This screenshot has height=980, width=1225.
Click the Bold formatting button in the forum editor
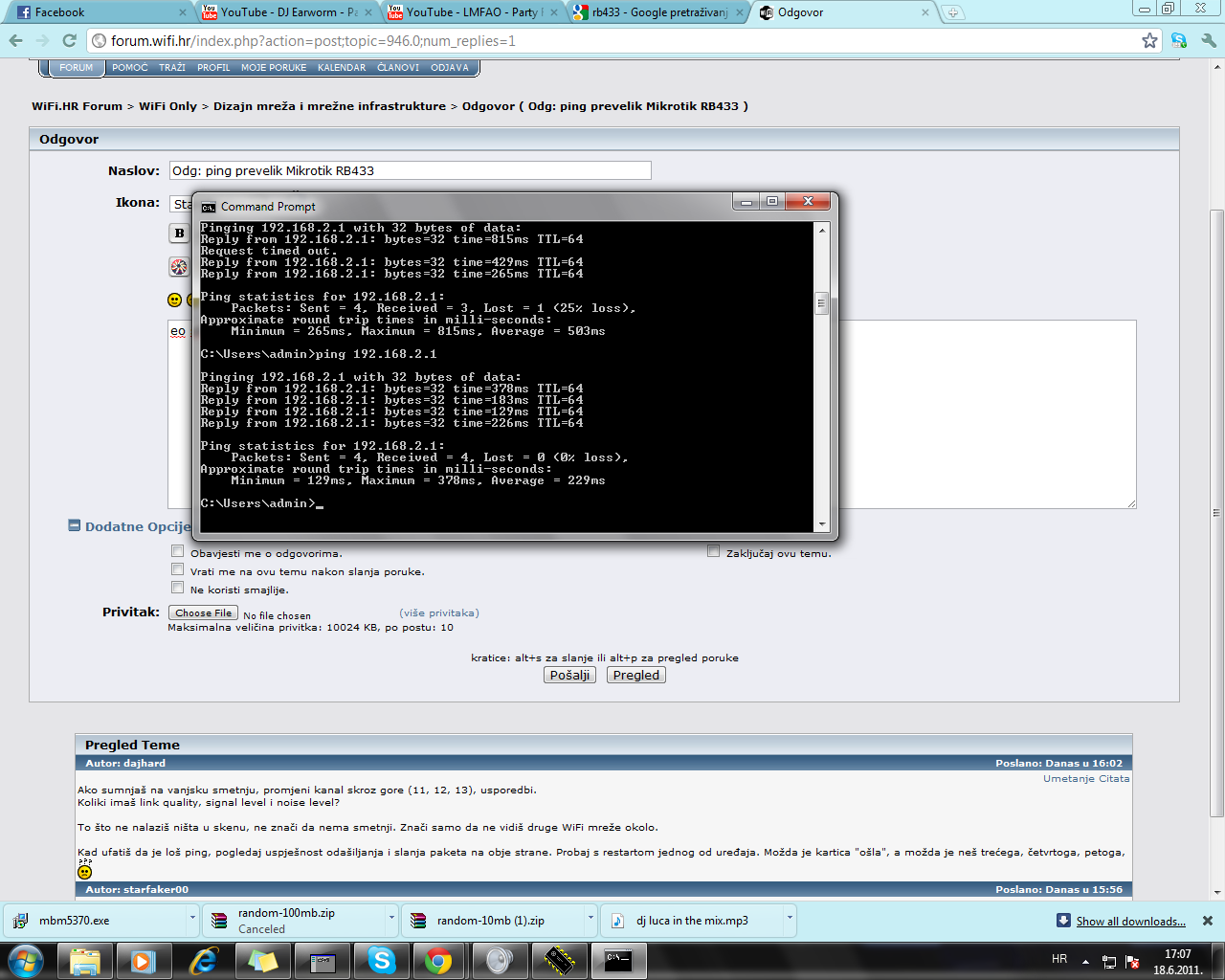coord(179,233)
